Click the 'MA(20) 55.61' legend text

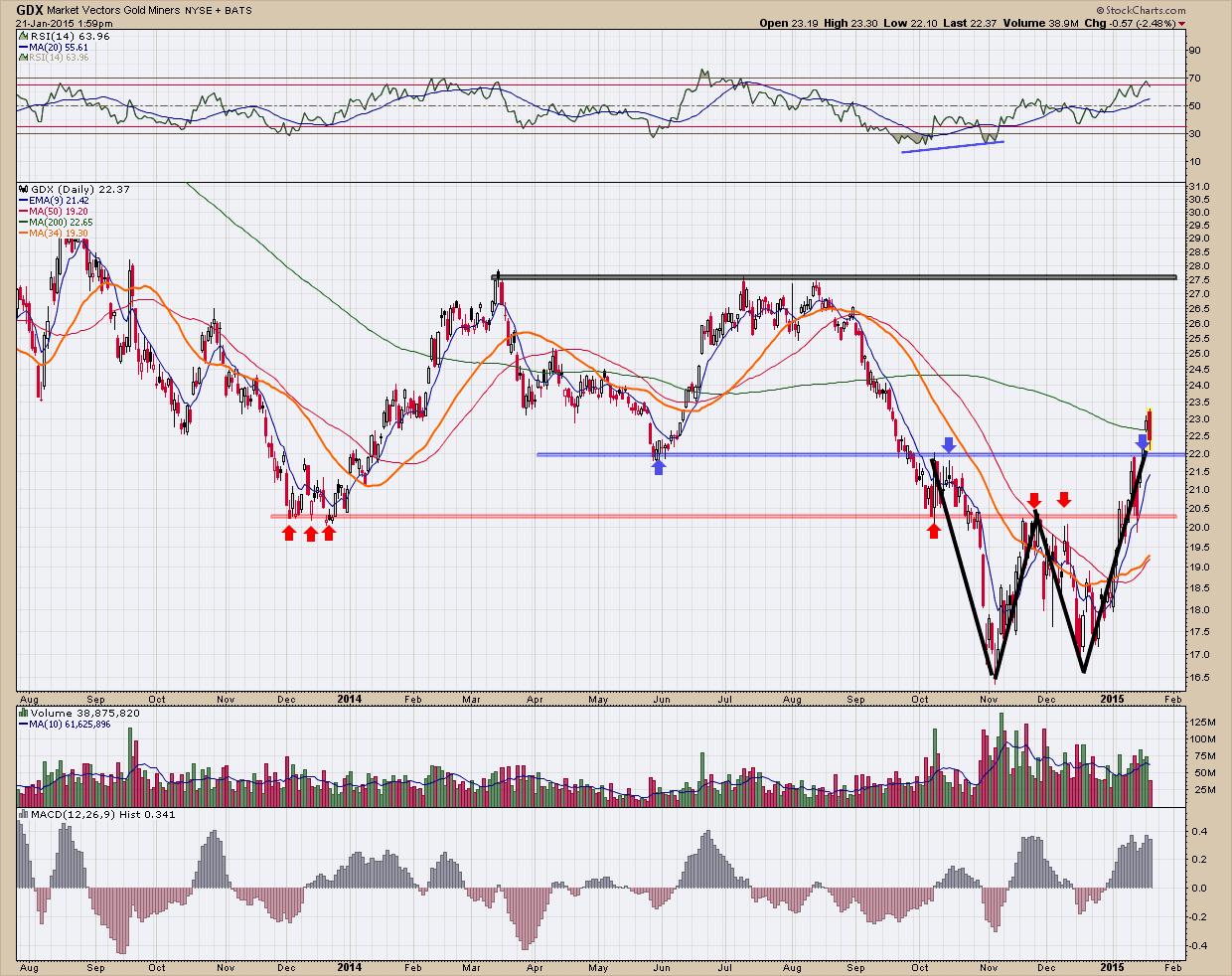point(59,47)
